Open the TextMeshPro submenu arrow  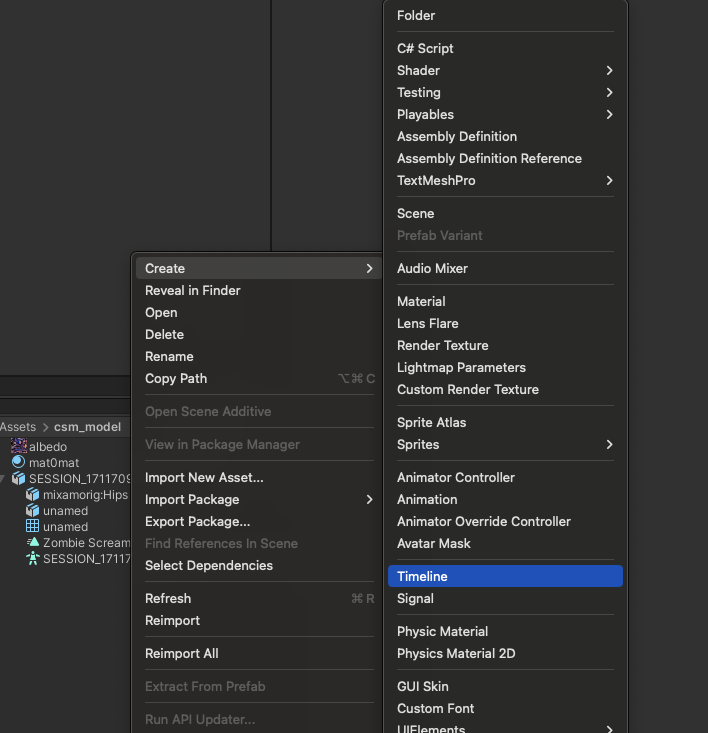click(x=609, y=180)
